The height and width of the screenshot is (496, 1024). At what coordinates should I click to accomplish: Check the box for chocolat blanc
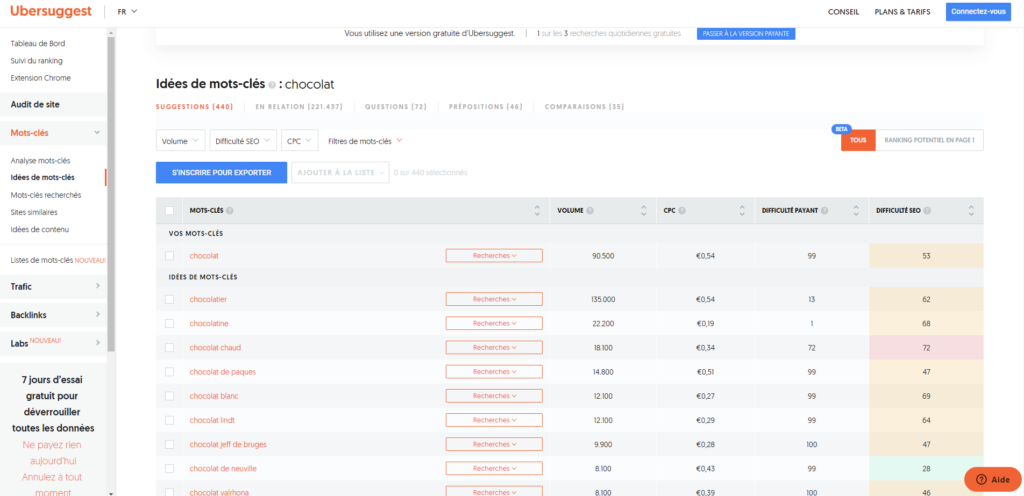pos(169,395)
